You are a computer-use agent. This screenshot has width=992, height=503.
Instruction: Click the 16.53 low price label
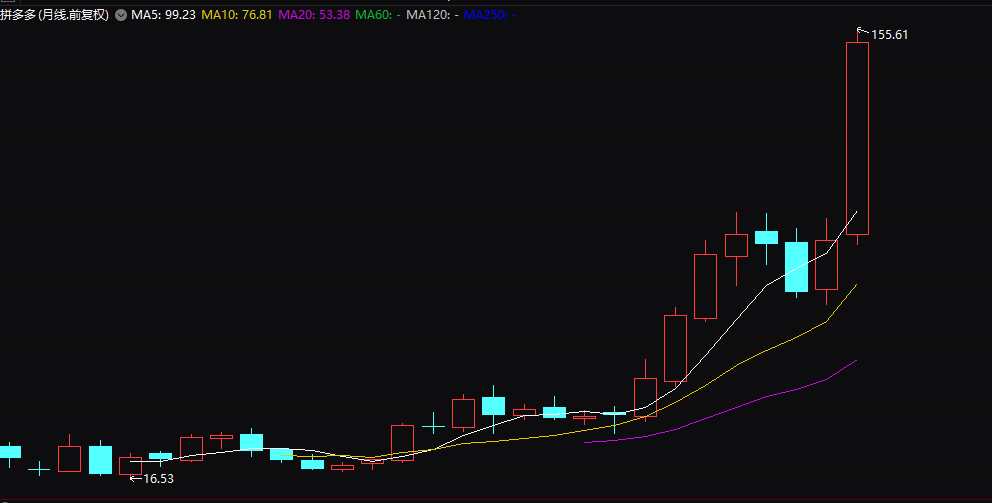tap(158, 479)
